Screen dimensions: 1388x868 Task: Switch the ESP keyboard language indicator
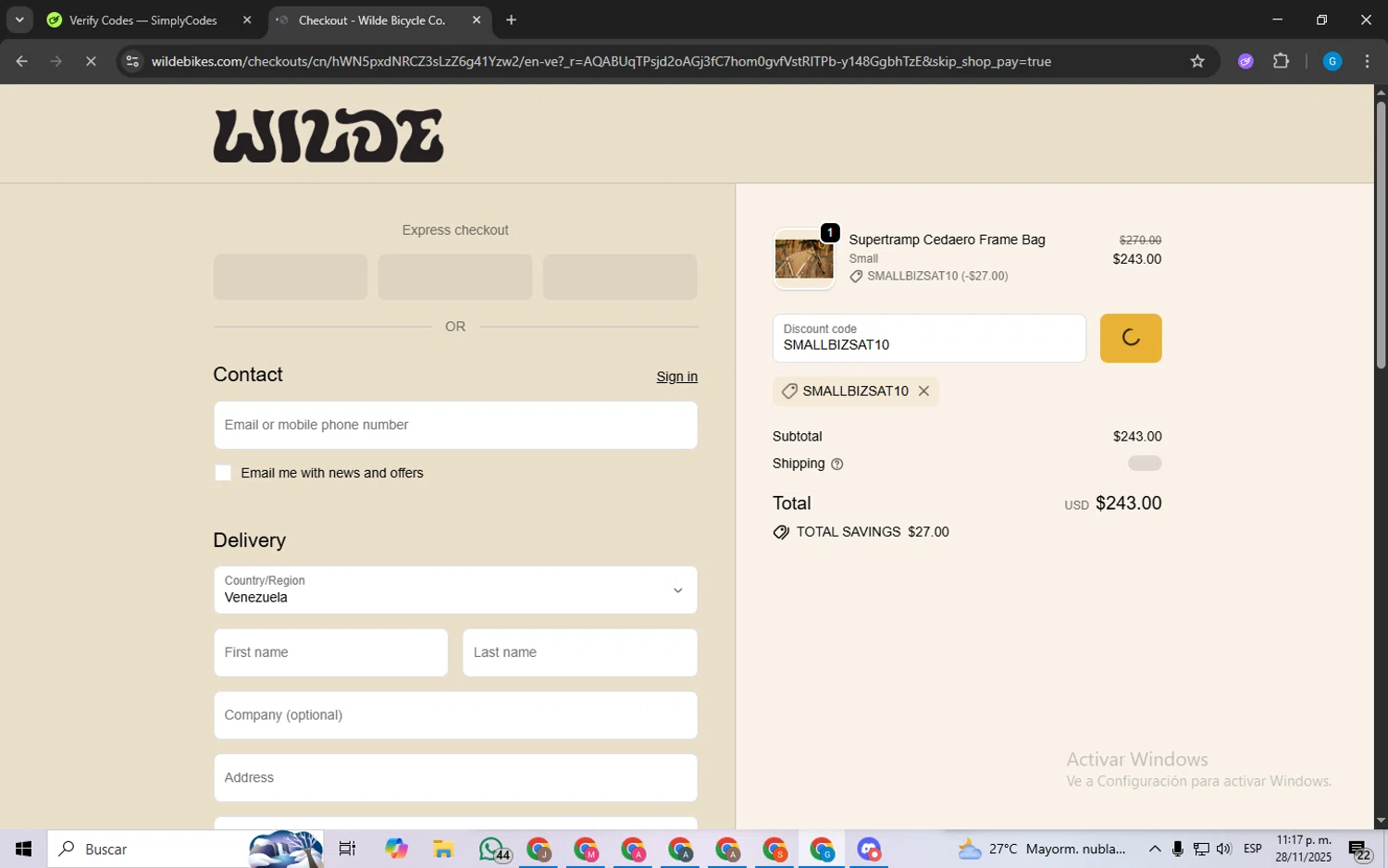click(1253, 849)
